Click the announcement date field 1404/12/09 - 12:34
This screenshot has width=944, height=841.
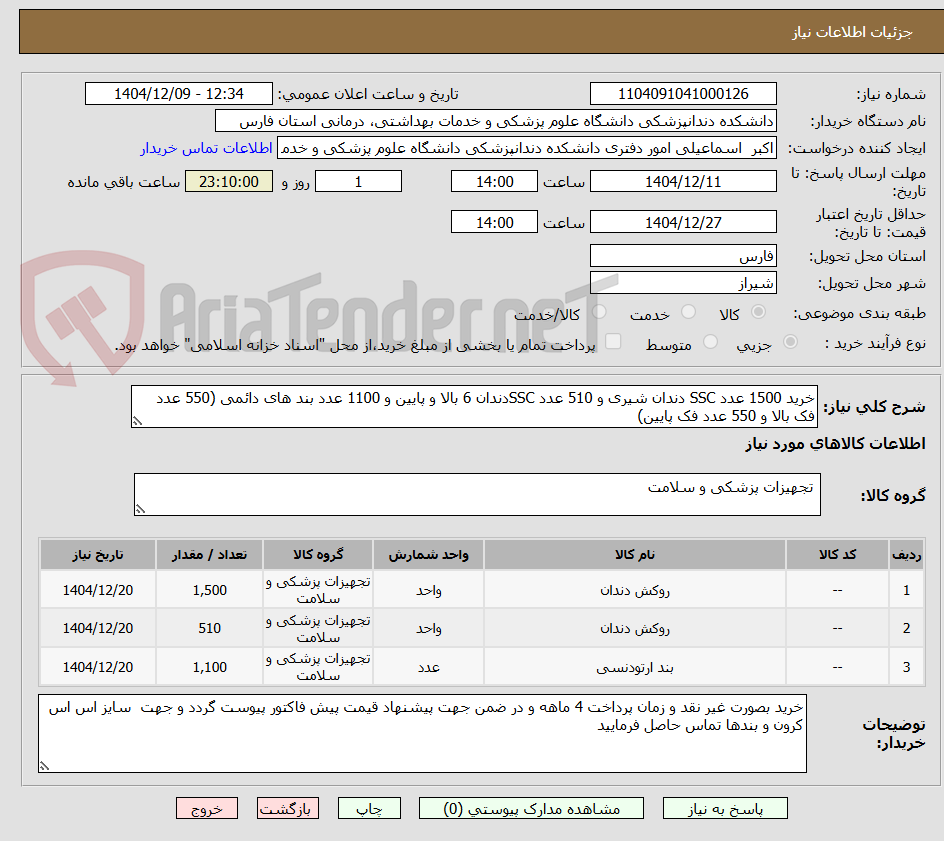coord(179,94)
